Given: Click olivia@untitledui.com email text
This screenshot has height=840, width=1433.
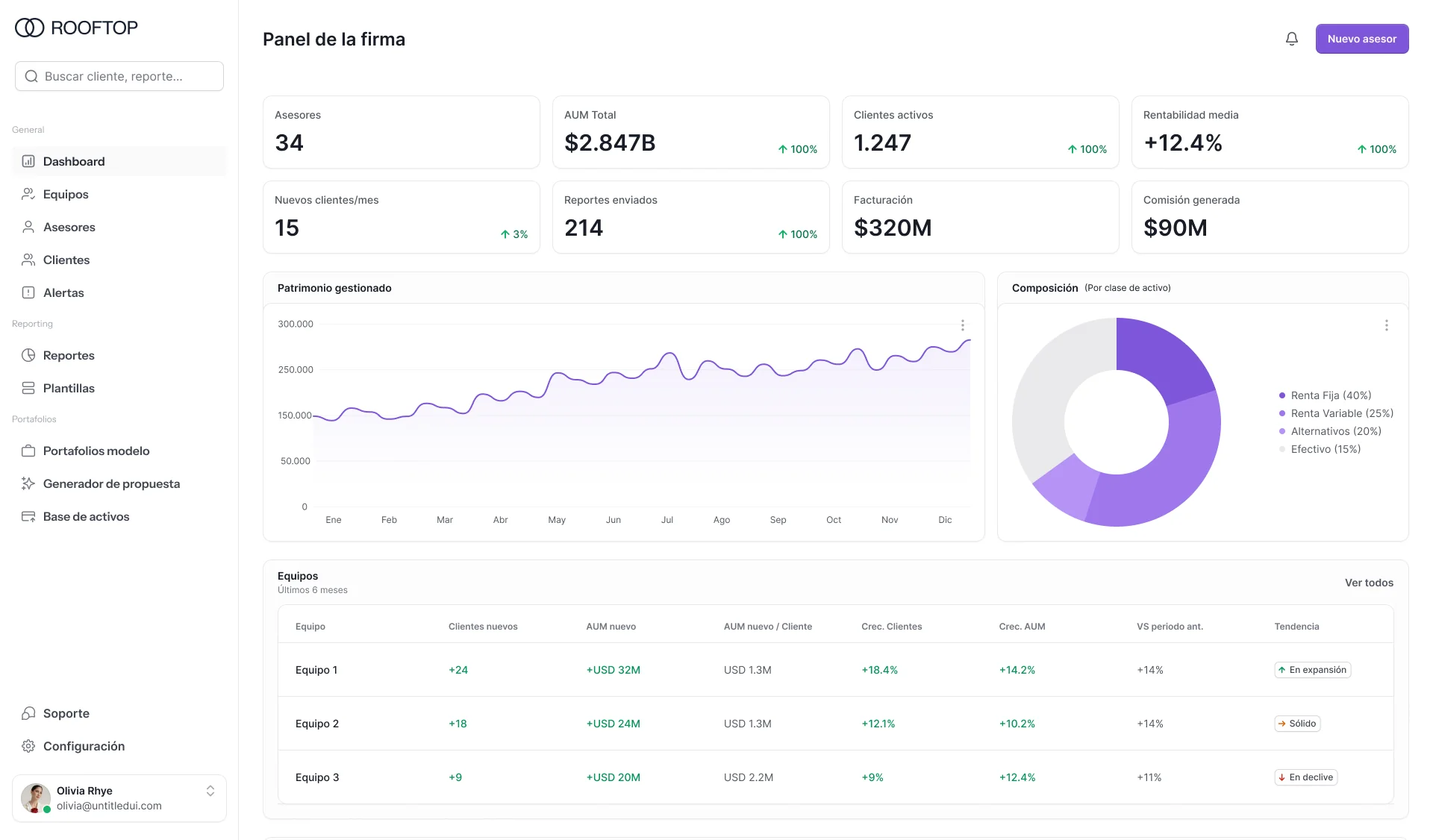Looking at the screenshot, I should (x=109, y=806).
